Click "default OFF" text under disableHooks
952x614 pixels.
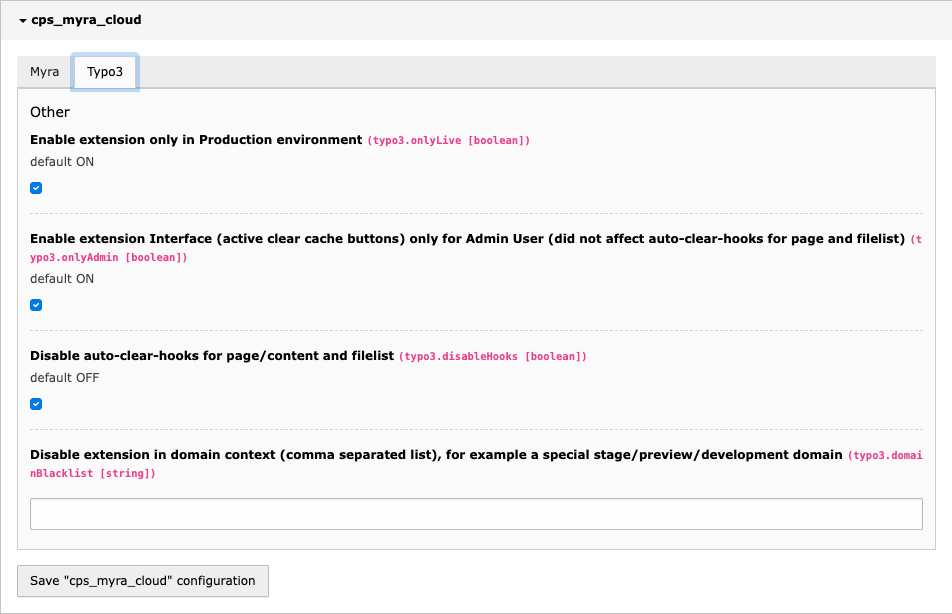[64, 378]
